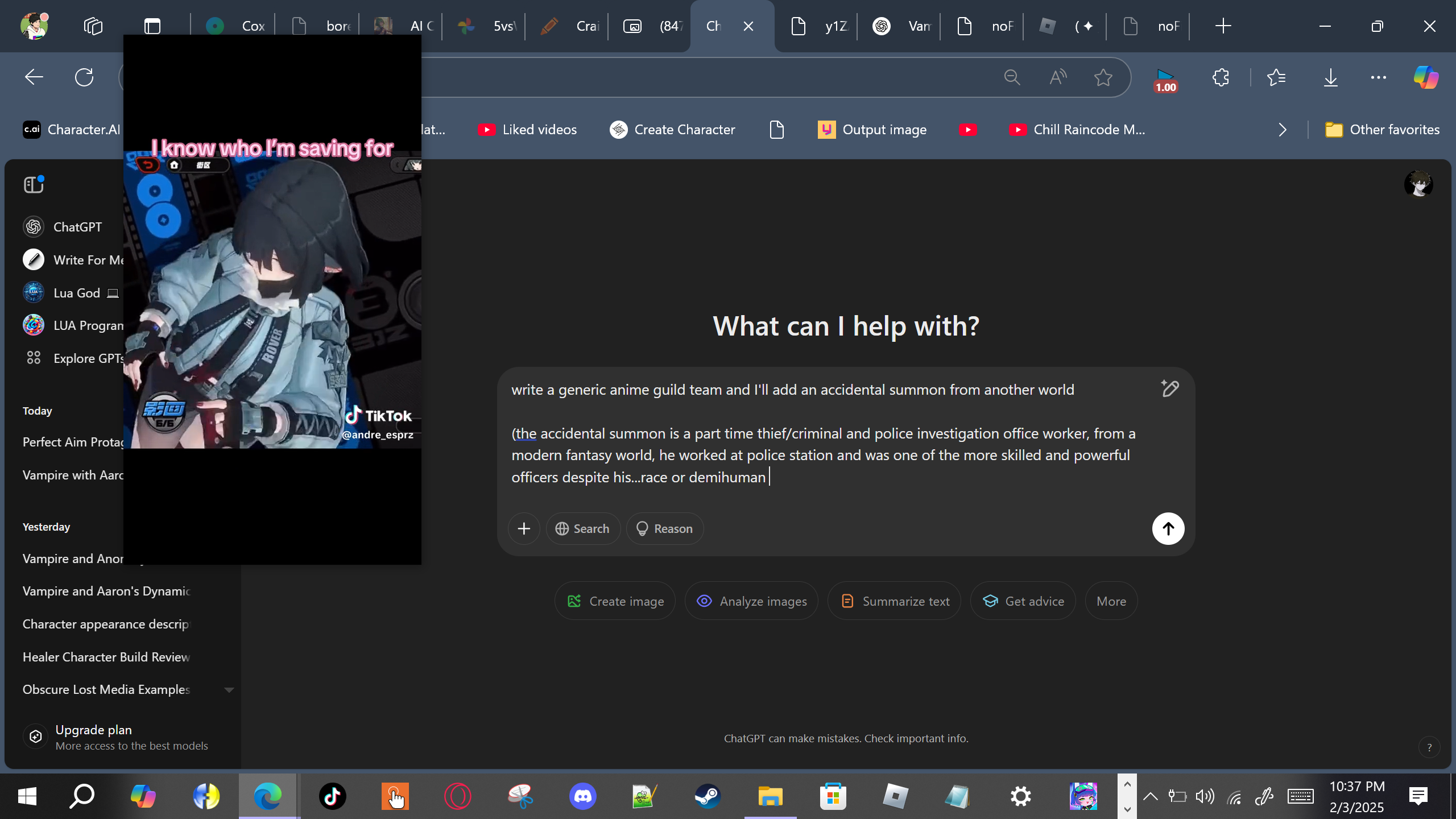1456x819 pixels.
Task: Click the Analyze images suggestion
Action: [x=751, y=601]
